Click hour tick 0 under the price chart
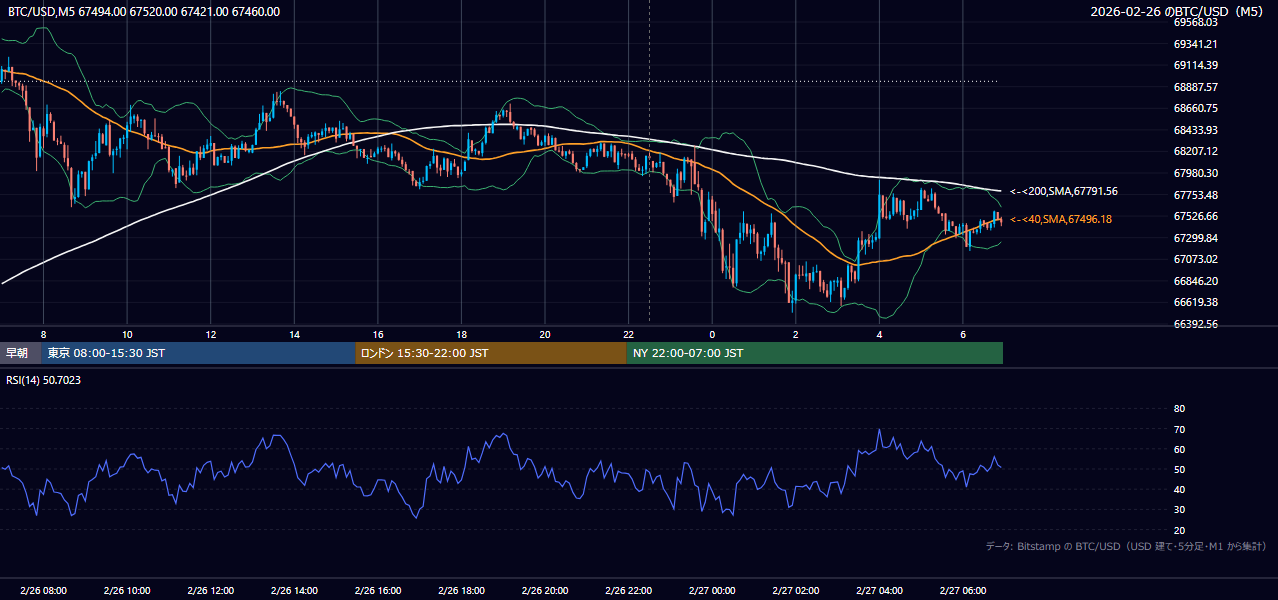 [x=712, y=334]
